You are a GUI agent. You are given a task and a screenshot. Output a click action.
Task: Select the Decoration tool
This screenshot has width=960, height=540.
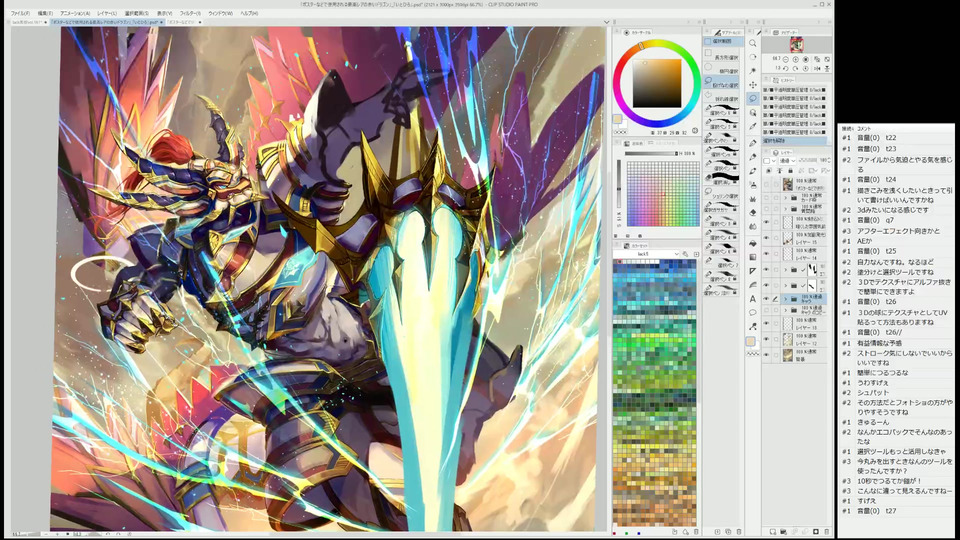coord(752,198)
